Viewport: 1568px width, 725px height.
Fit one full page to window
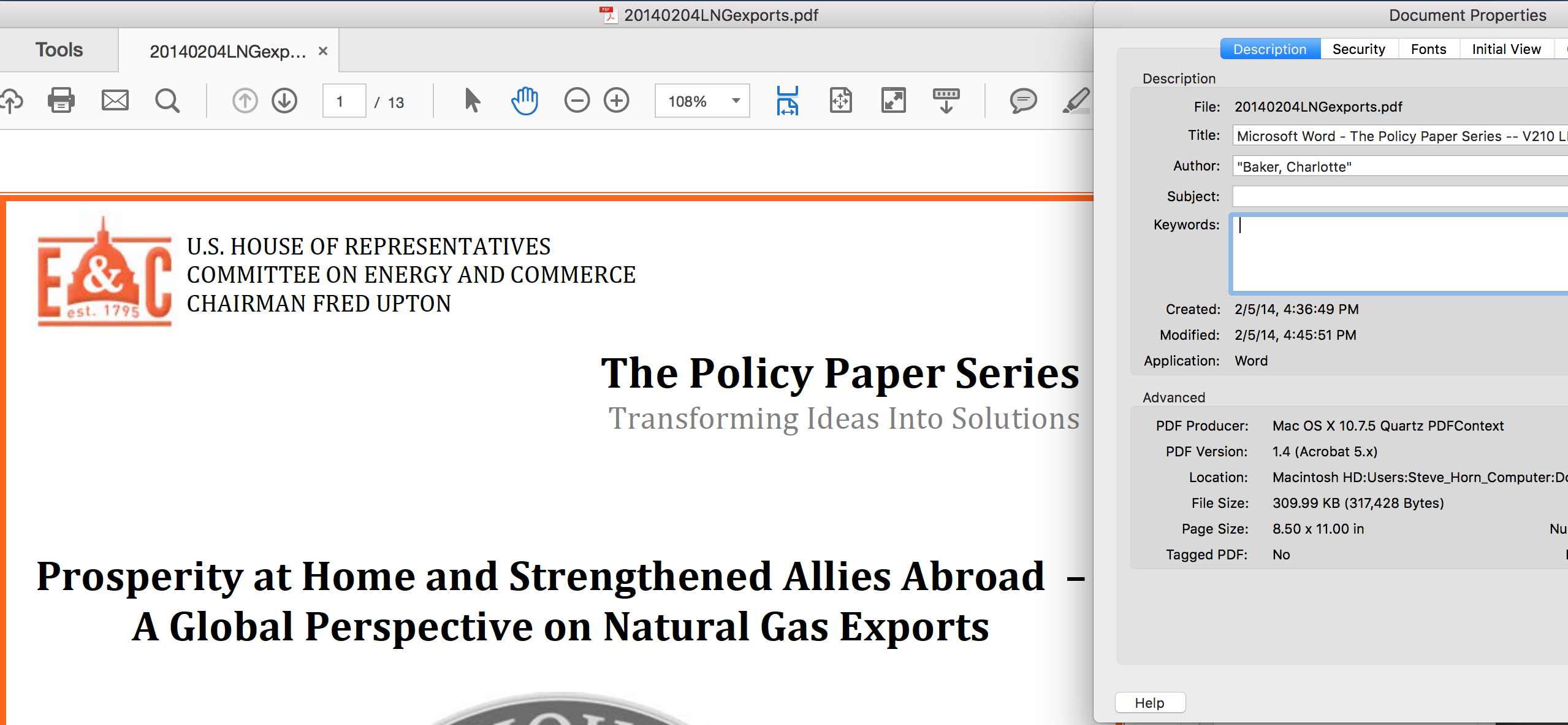pyautogui.click(x=840, y=101)
